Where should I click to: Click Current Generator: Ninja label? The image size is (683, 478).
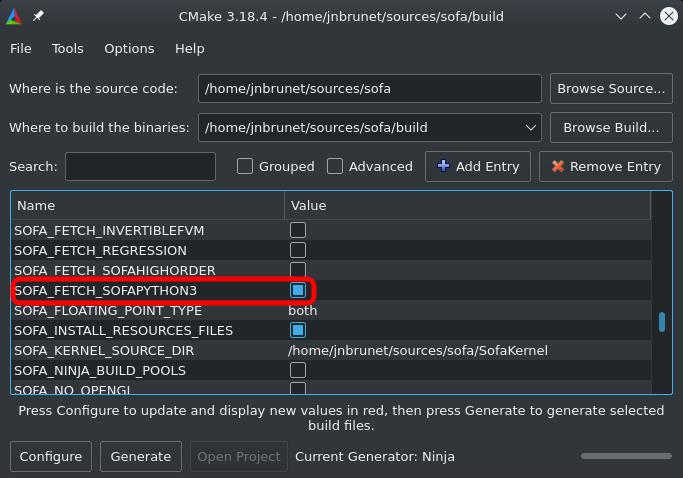pyautogui.click(x=375, y=457)
